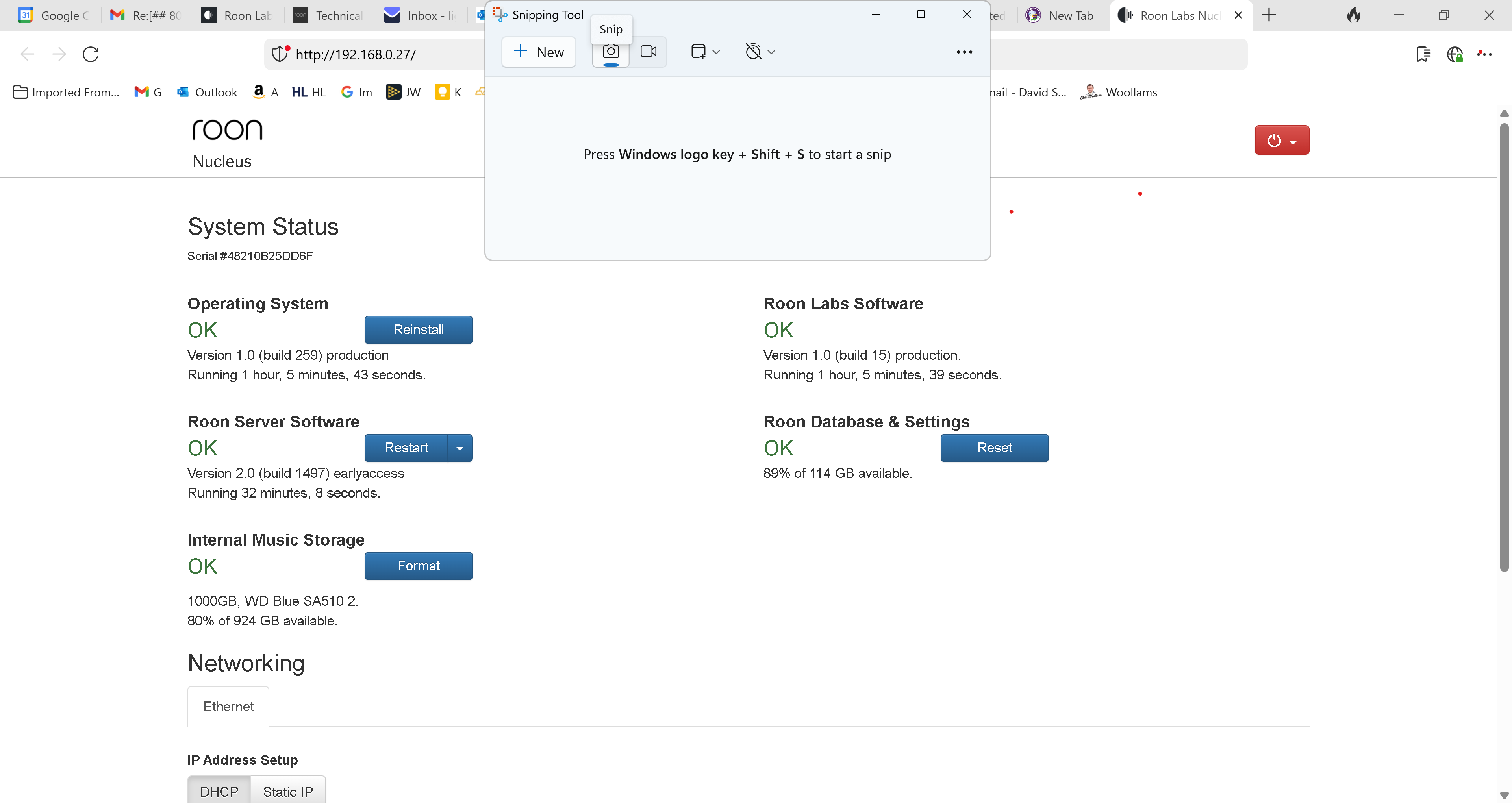Click Reset database and settings button
Image resolution: width=1512 pixels, height=803 pixels.
[994, 447]
